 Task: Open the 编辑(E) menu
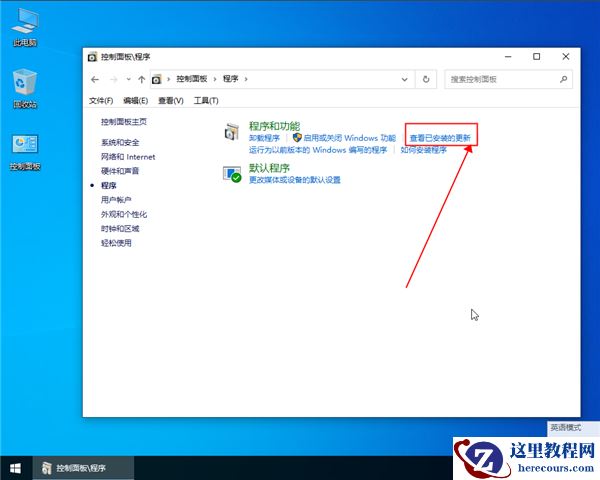(135, 101)
